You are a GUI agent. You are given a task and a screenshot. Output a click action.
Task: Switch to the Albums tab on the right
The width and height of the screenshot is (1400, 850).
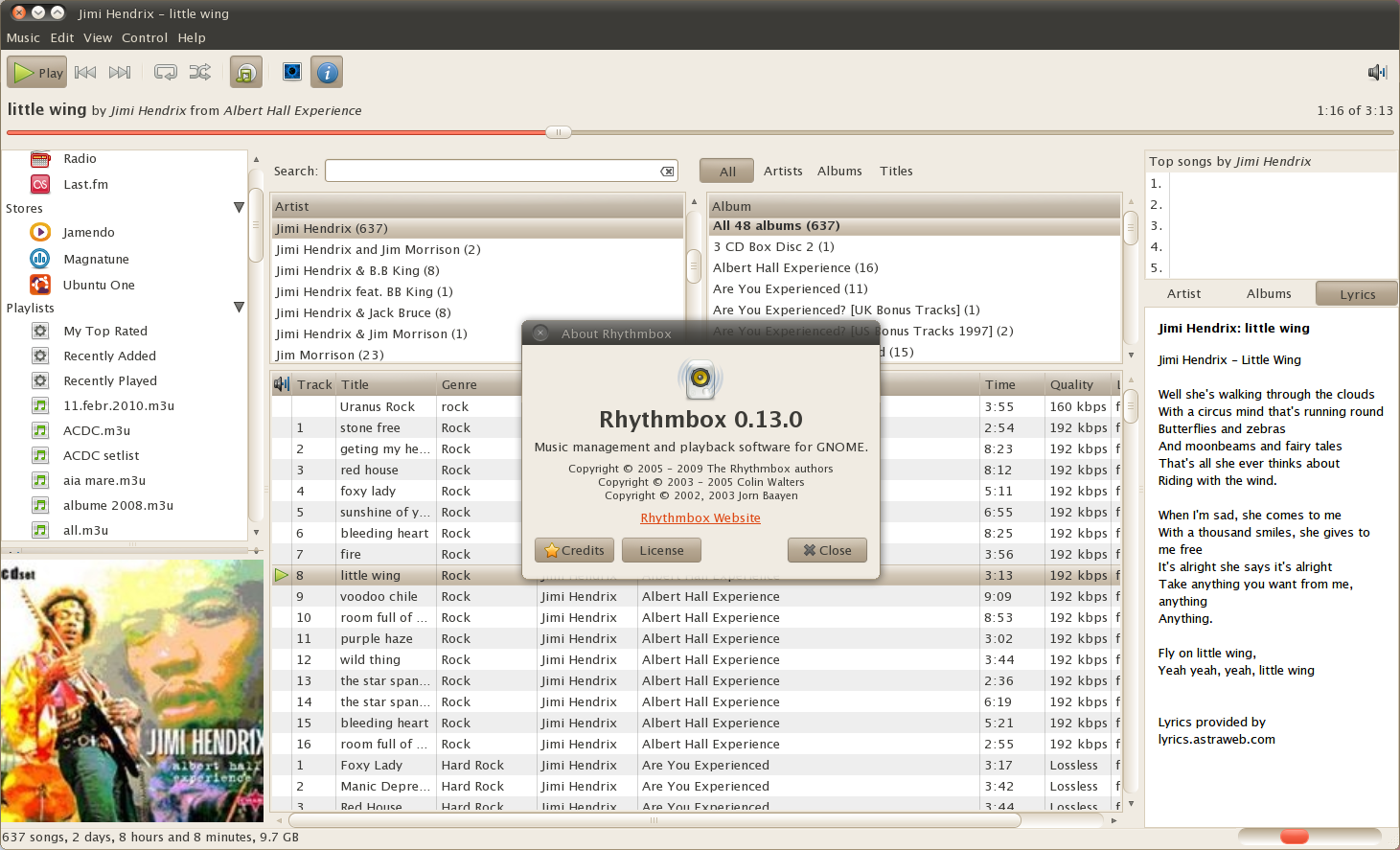(1268, 293)
